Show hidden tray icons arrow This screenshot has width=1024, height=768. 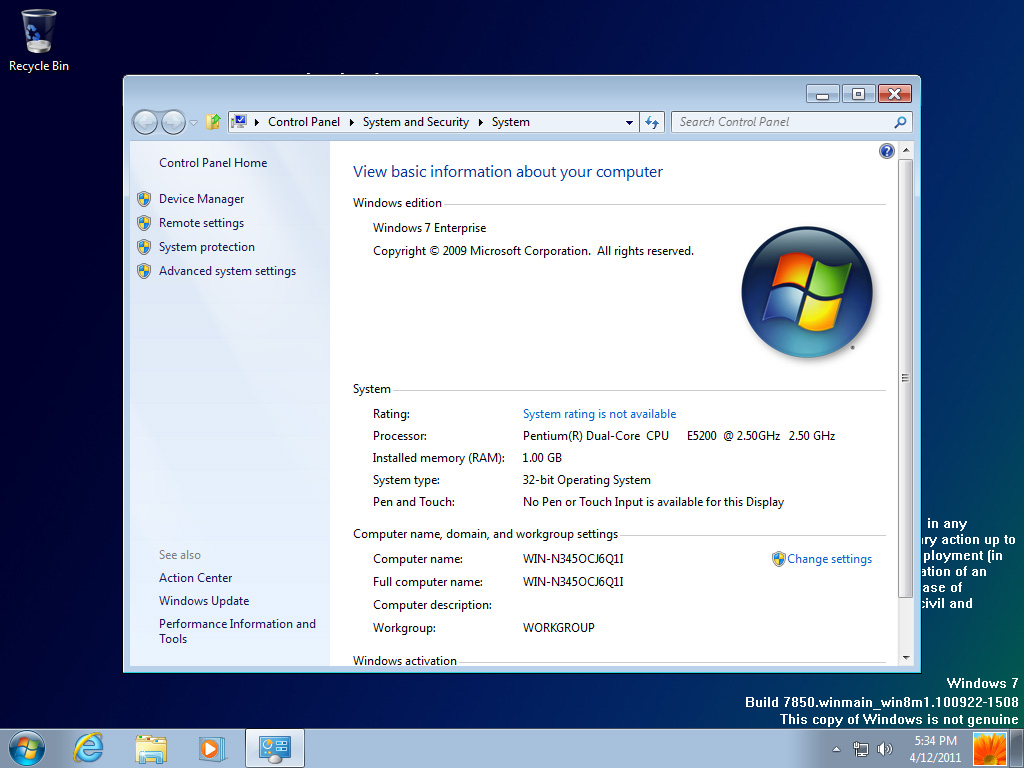tap(836, 749)
